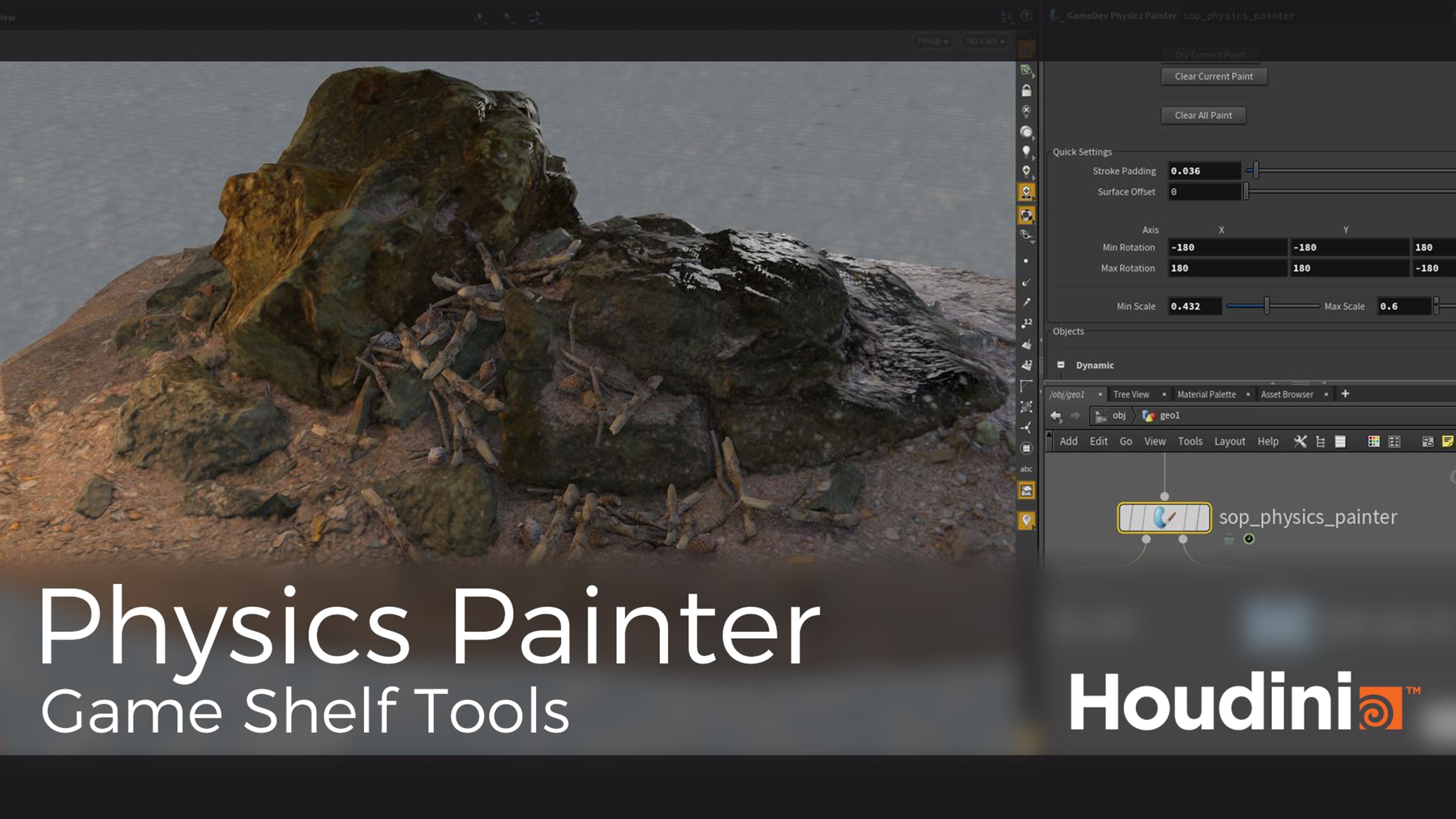Open the No cam camera dropdown
The width and height of the screenshot is (1456, 819).
(985, 41)
